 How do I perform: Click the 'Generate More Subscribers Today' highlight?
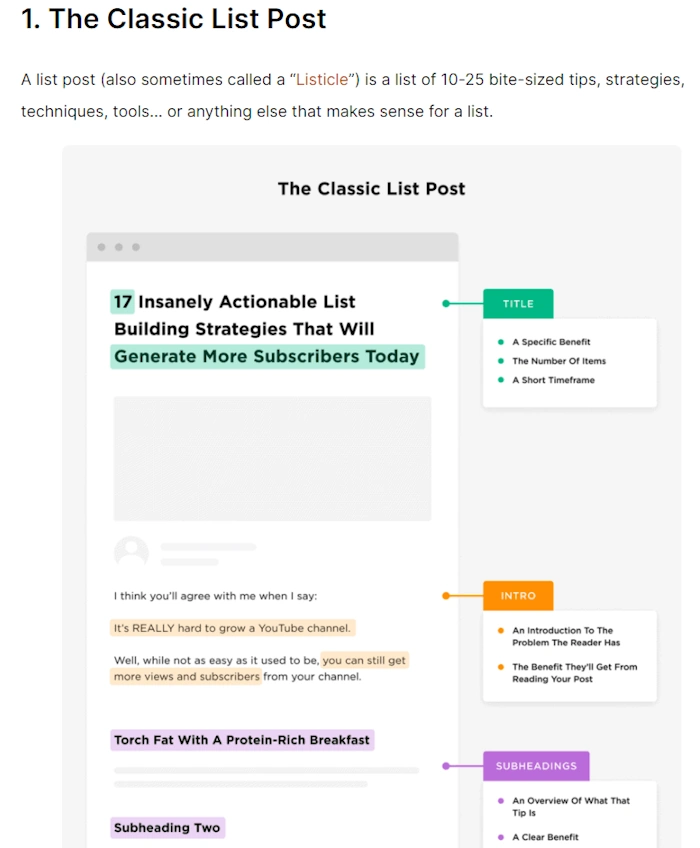(x=267, y=357)
